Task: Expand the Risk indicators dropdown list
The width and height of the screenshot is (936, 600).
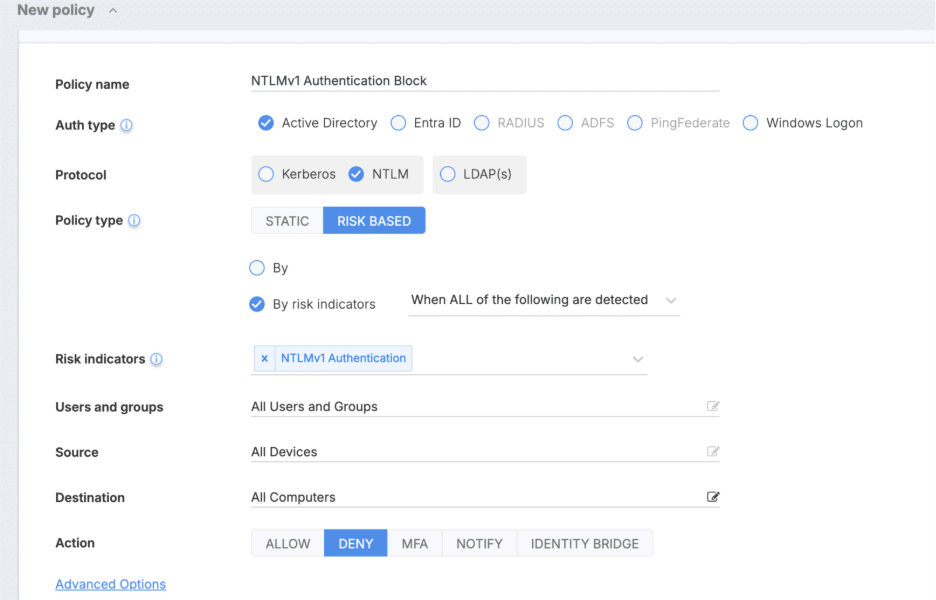Action: (638, 359)
